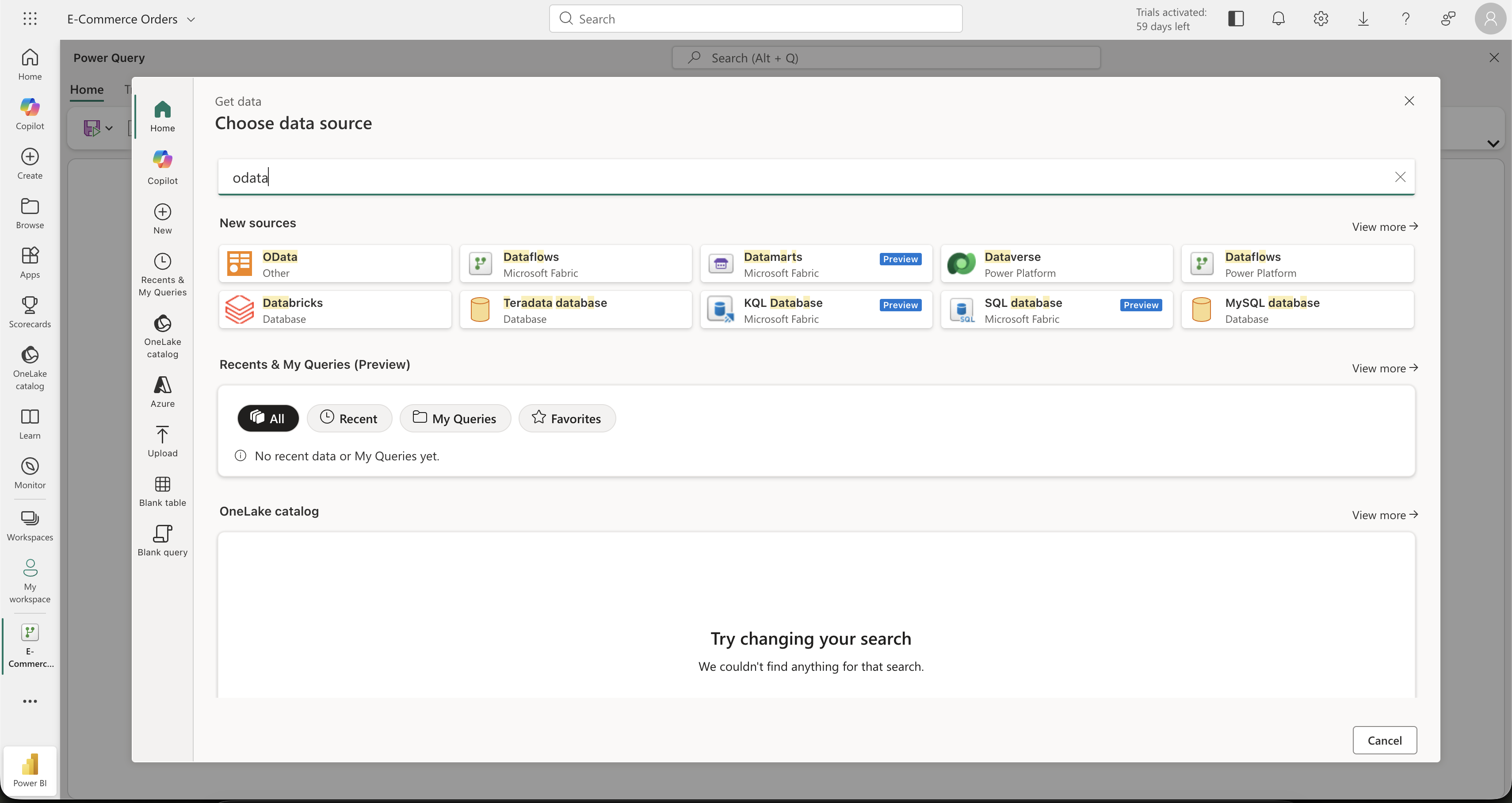Select OneLake catalog in dialog sidebar
Screen dimensions: 1512x803
163,336
